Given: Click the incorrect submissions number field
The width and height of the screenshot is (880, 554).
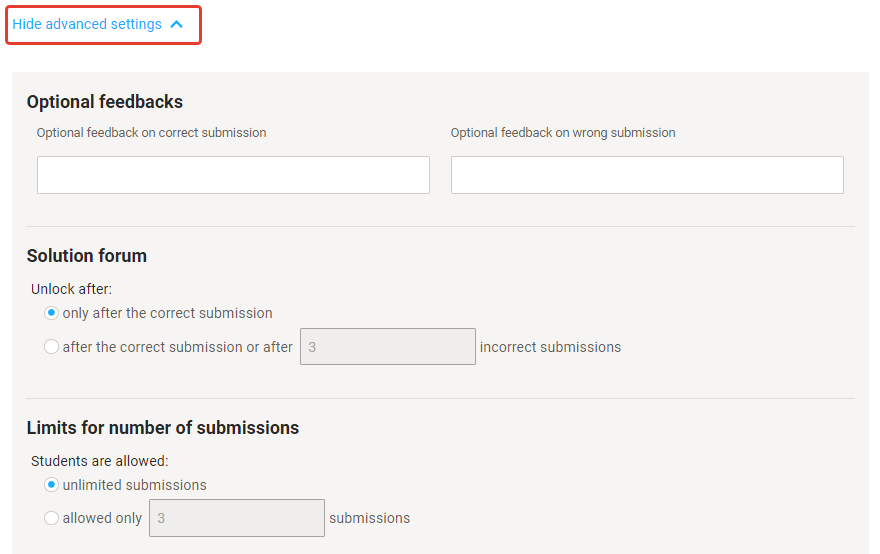Looking at the screenshot, I should (387, 347).
